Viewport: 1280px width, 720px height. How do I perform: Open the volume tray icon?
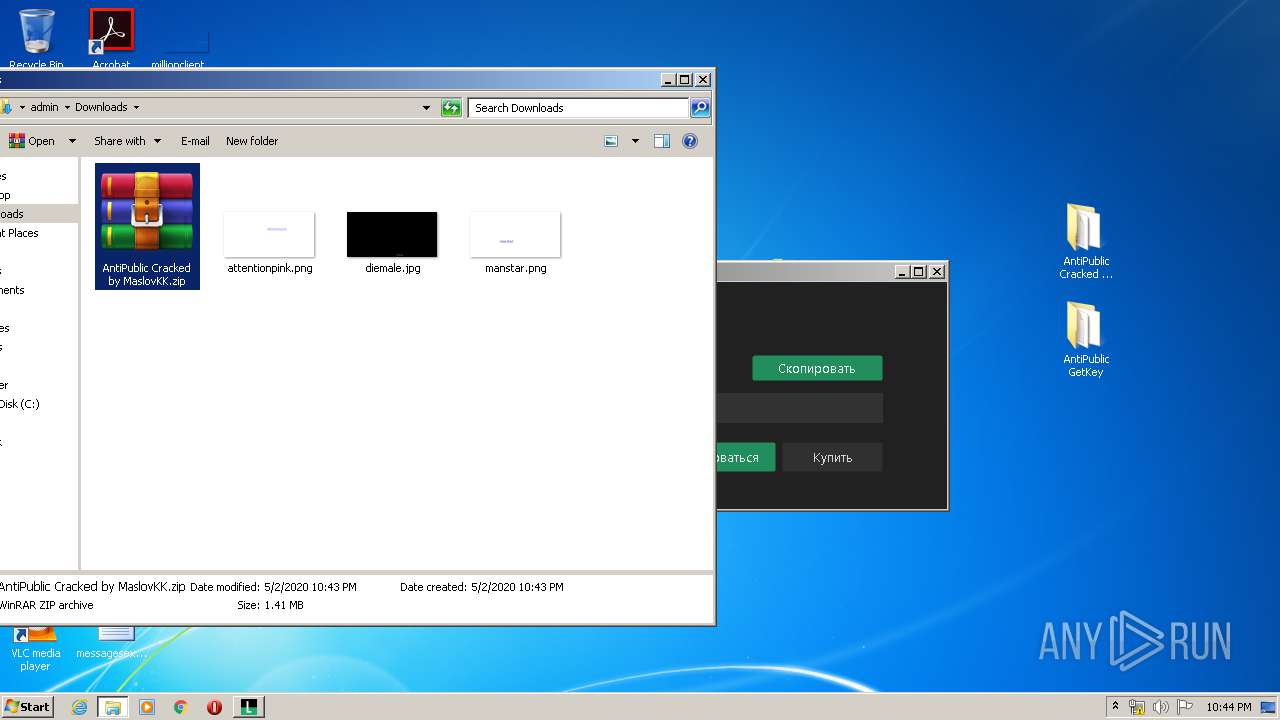pos(1160,707)
